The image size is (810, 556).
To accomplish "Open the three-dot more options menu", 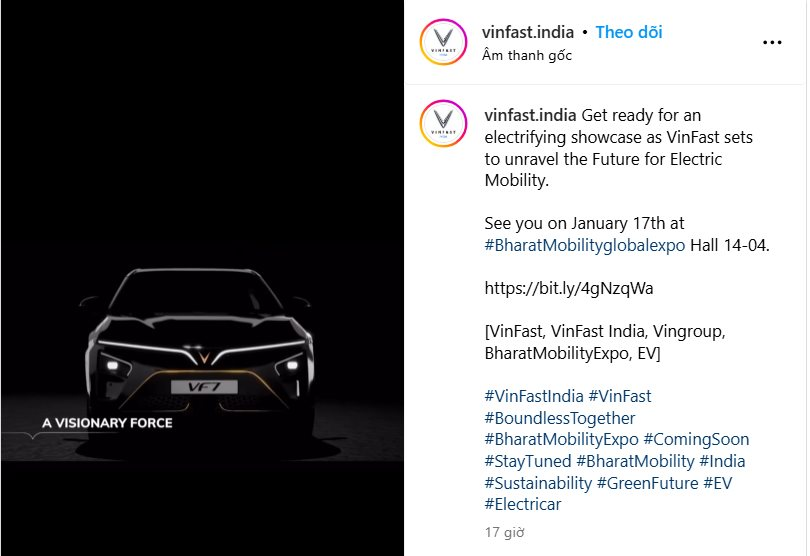I will click(772, 42).
